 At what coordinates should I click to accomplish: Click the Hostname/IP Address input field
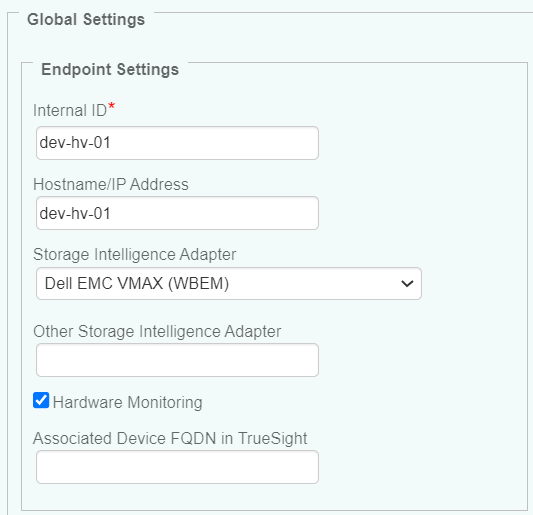click(177, 213)
